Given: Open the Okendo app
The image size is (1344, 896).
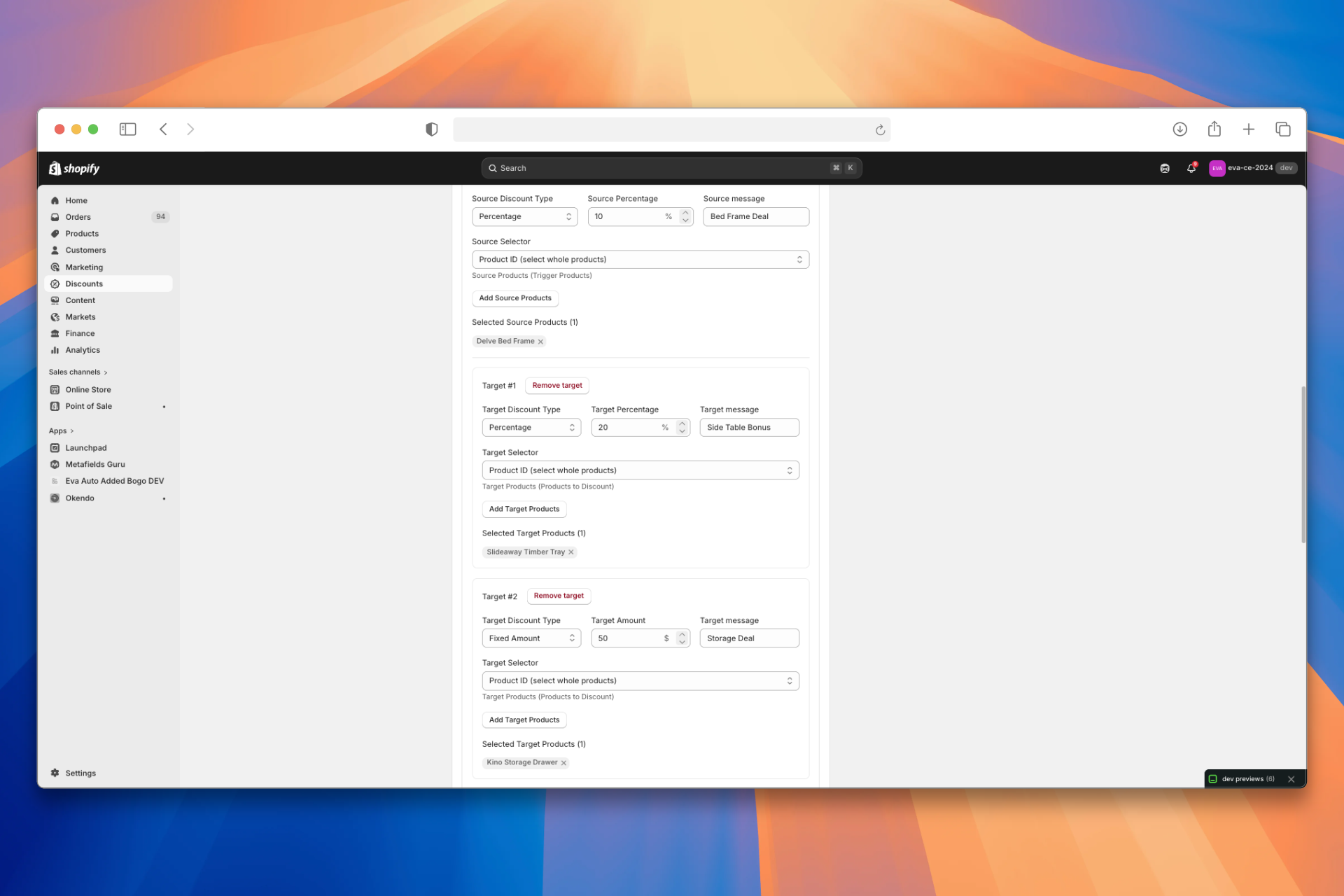Looking at the screenshot, I should pos(79,498).
